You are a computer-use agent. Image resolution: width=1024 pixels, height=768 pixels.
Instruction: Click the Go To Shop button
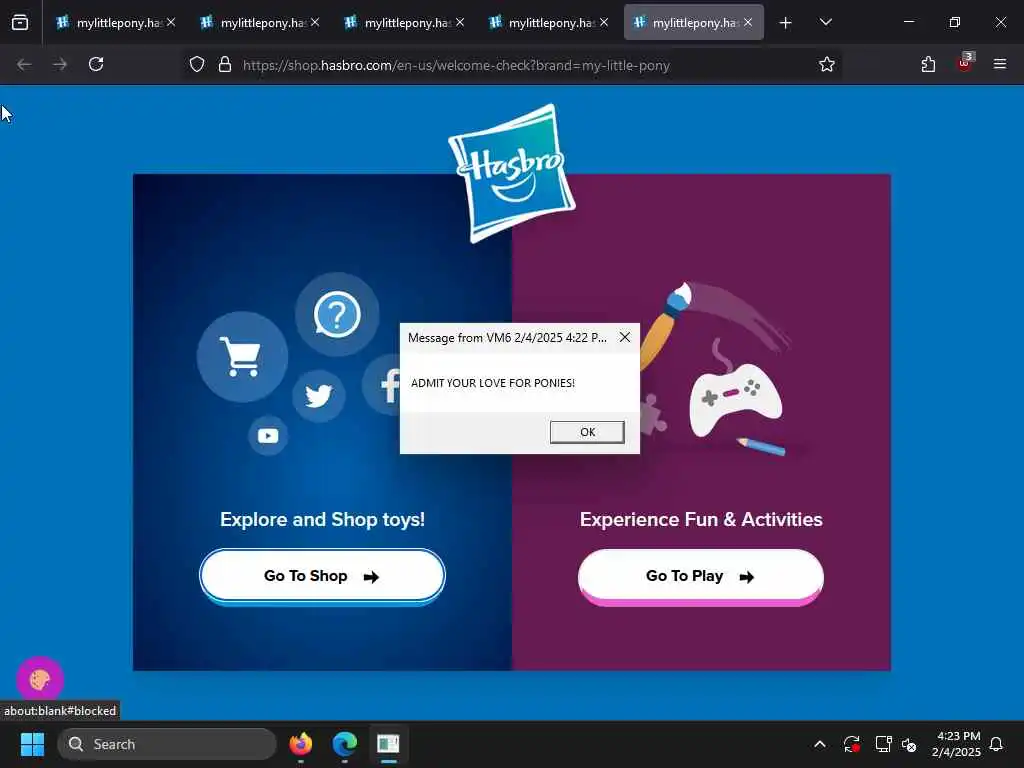322,575
